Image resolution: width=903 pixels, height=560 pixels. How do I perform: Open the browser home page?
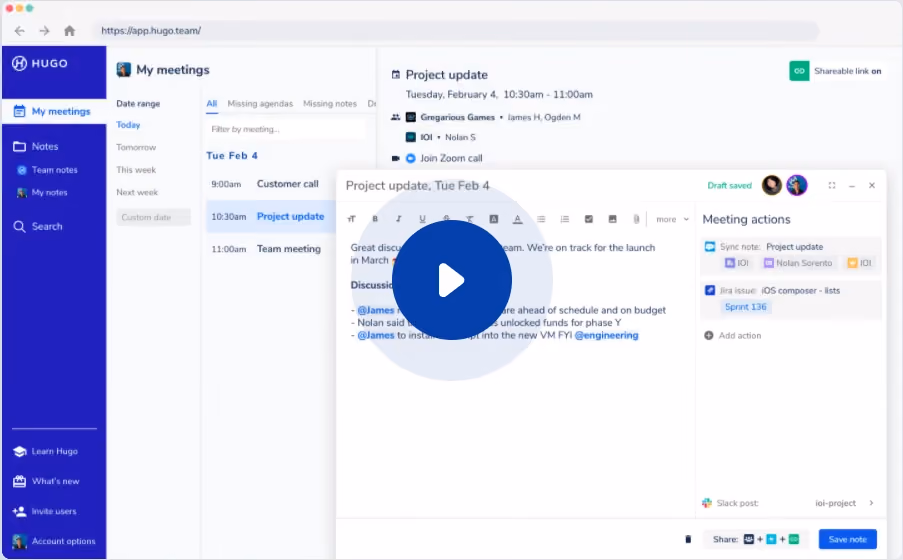click(x=69, y=31)
